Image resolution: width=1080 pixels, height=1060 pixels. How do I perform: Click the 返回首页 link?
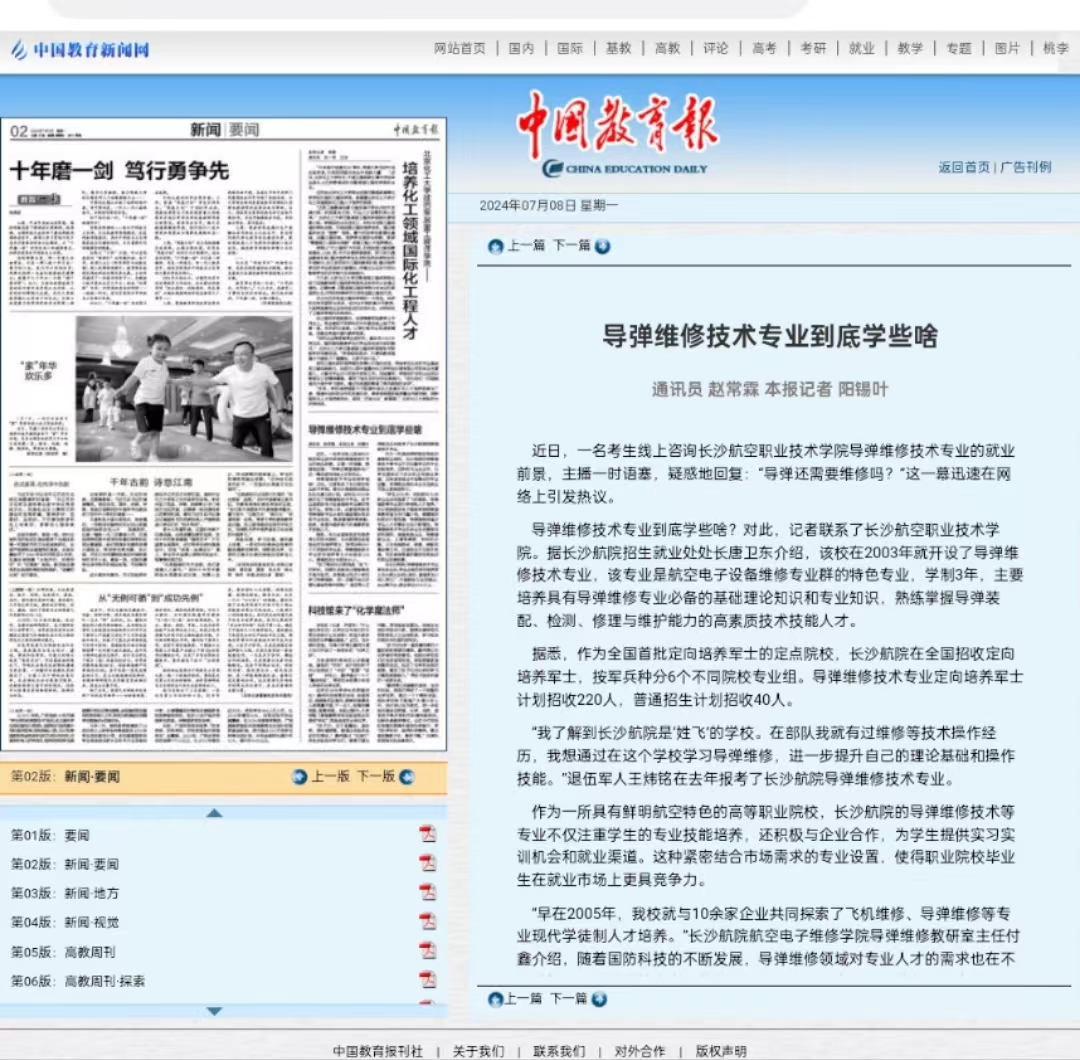coord(964,167)
